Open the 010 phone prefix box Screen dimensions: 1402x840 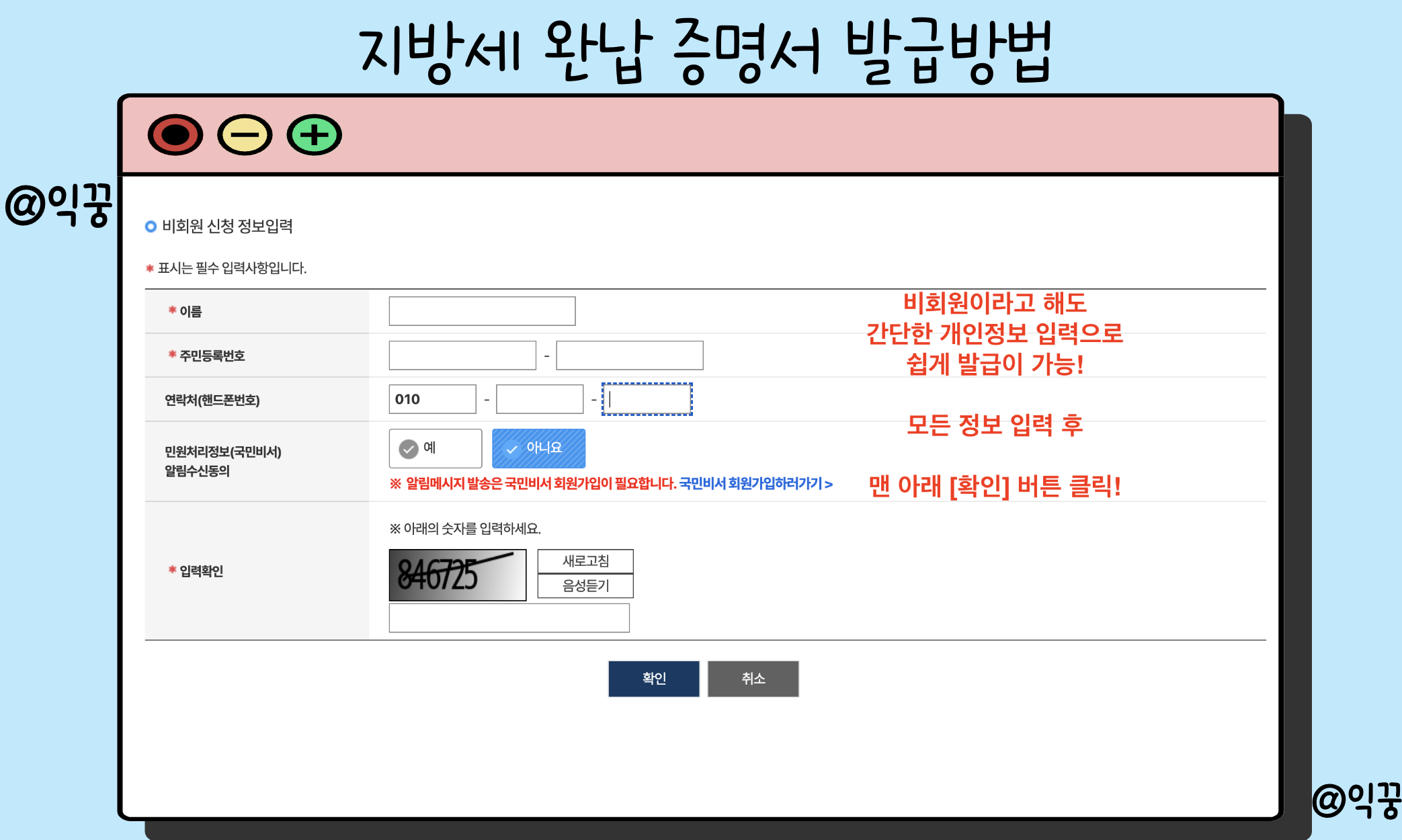(x=432, y=398)
